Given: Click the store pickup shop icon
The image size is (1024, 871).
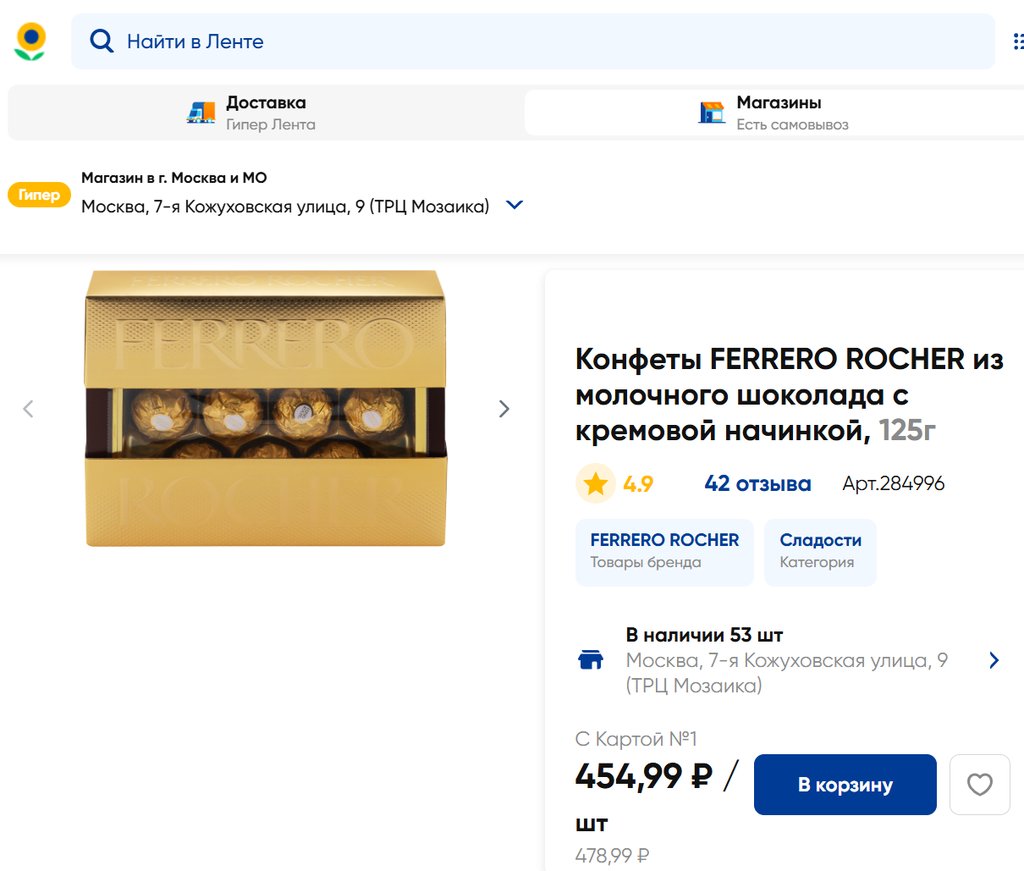Looking at the screenshot, I should 712,113.
